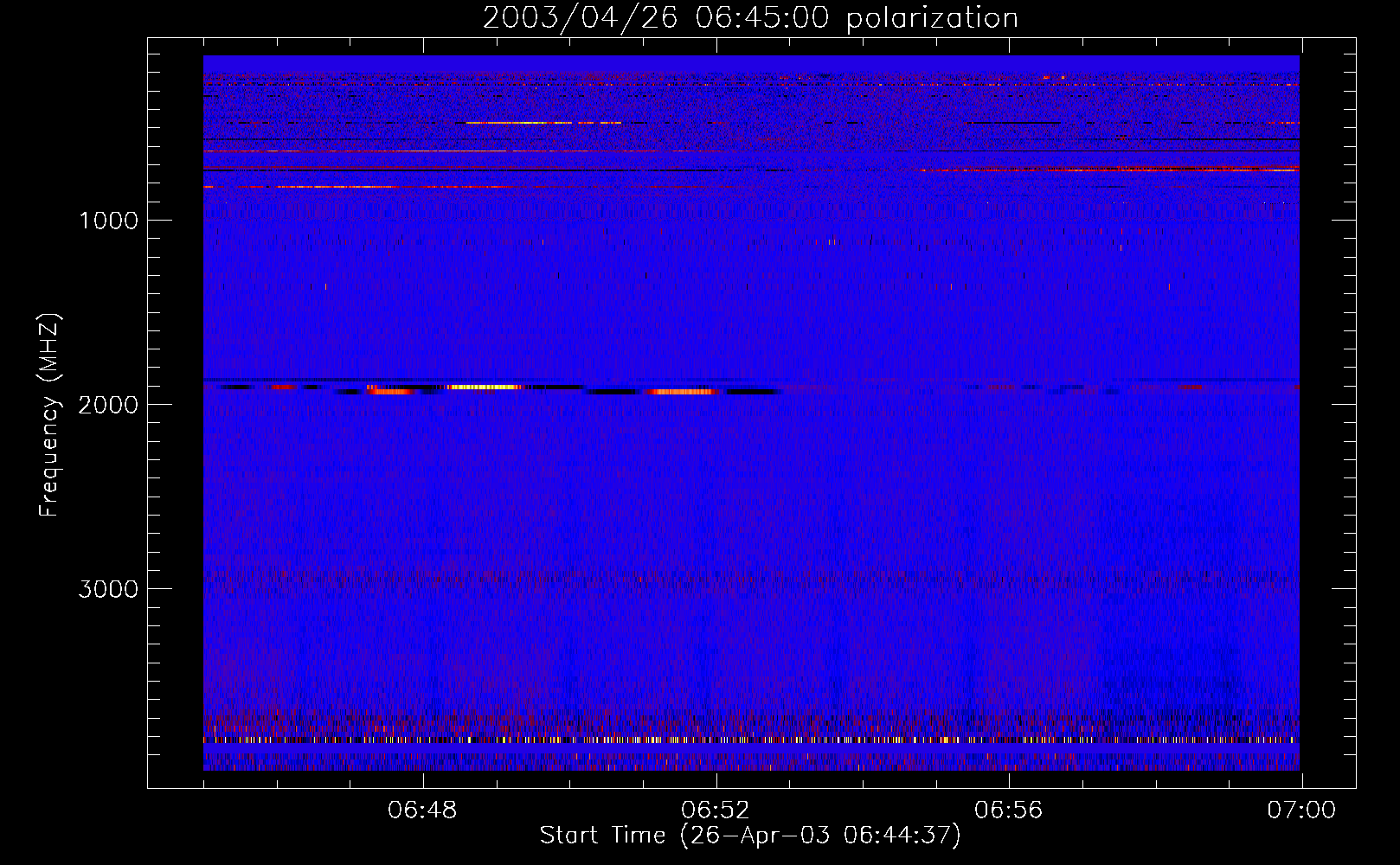Select the 'Frequency (MHZ)' axis label
This screenshot has height=865, width=1400.
[x=49, y=415]
